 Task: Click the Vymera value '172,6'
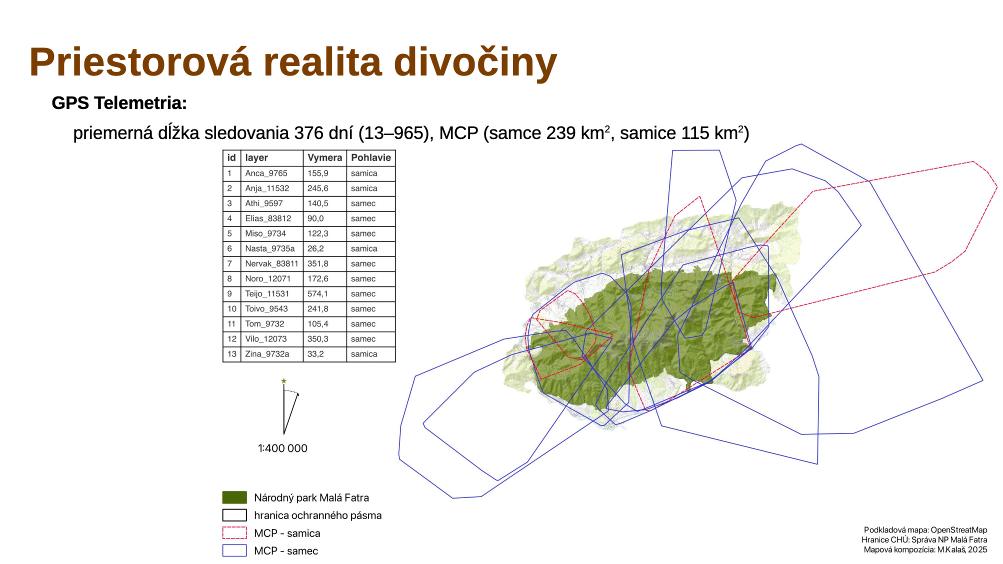point(318,279)
